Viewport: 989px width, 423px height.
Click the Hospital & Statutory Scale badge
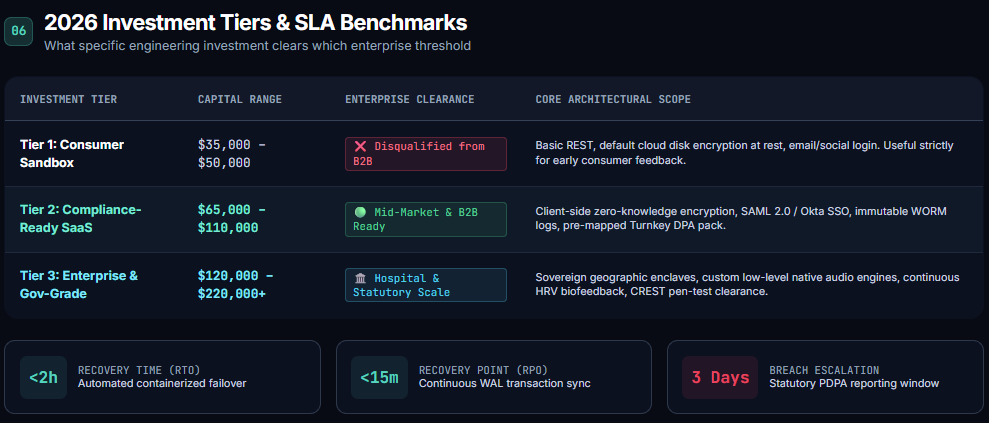point(426,285)
